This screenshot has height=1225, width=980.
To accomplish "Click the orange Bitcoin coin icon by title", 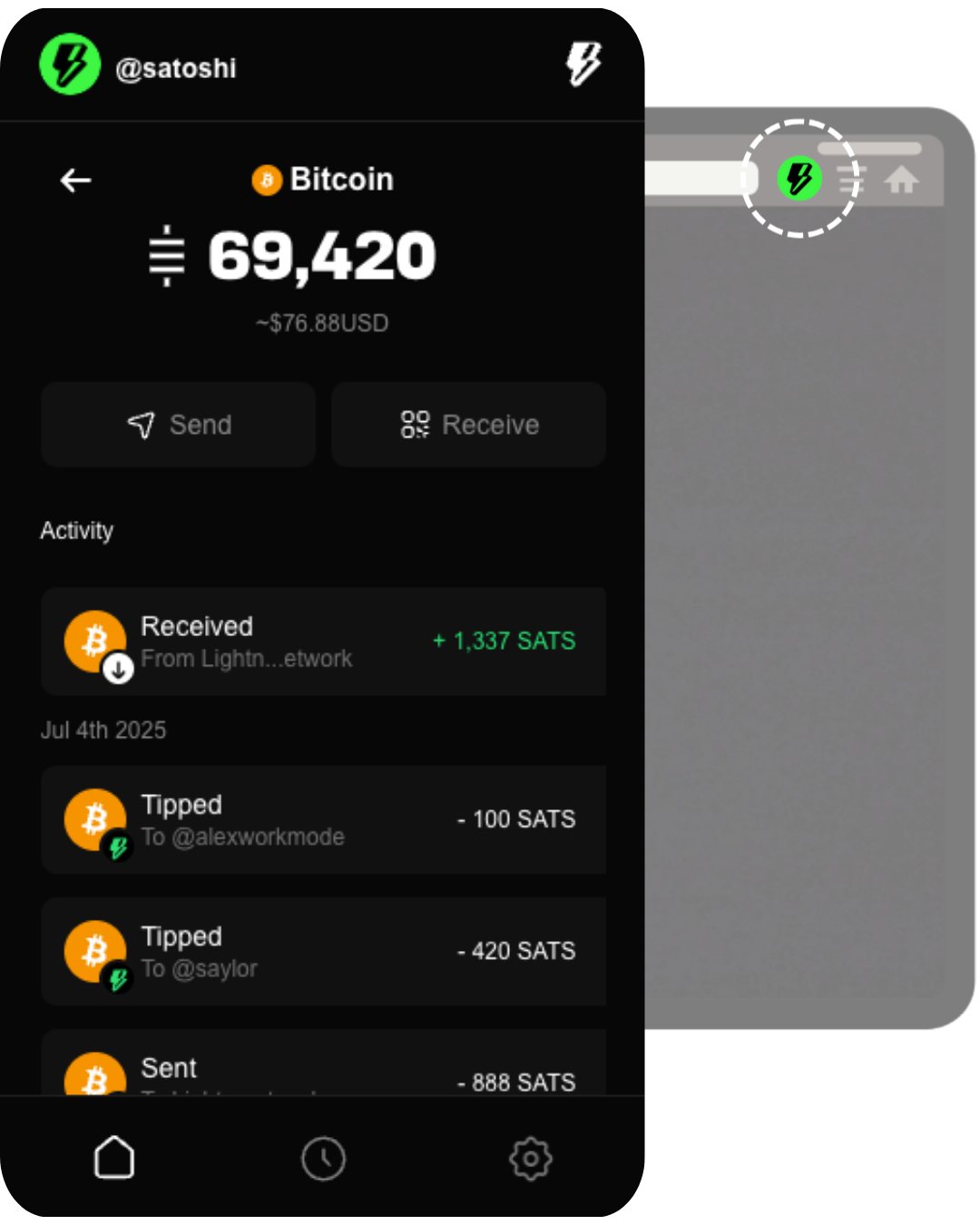I will point(267,180).
